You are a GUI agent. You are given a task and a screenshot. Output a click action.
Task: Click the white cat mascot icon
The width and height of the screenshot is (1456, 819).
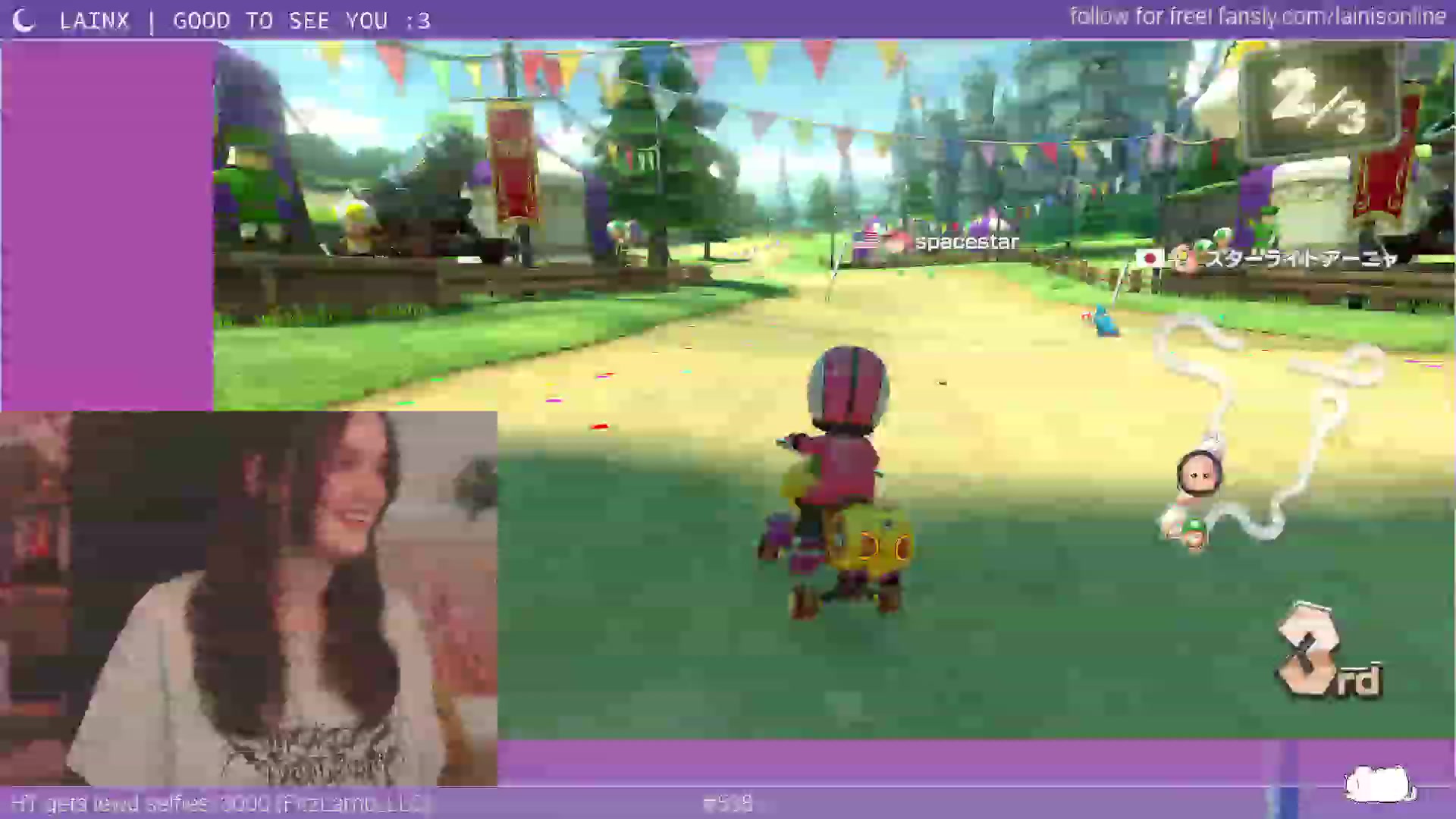tap(1379, 784)
